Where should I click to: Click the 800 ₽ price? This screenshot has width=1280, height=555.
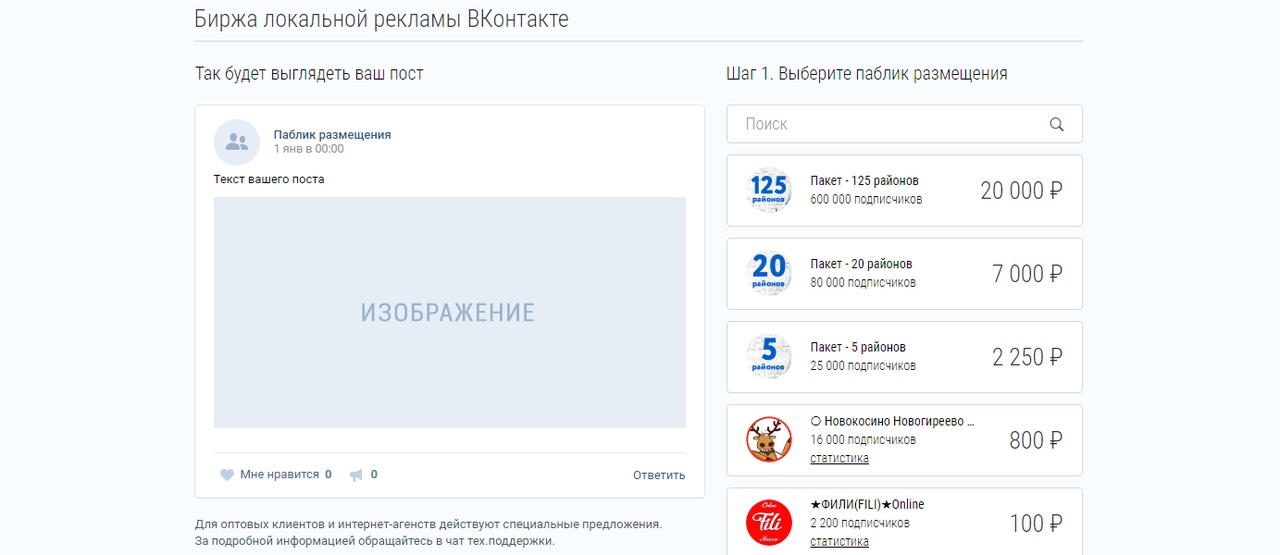tap(1036, 440)
